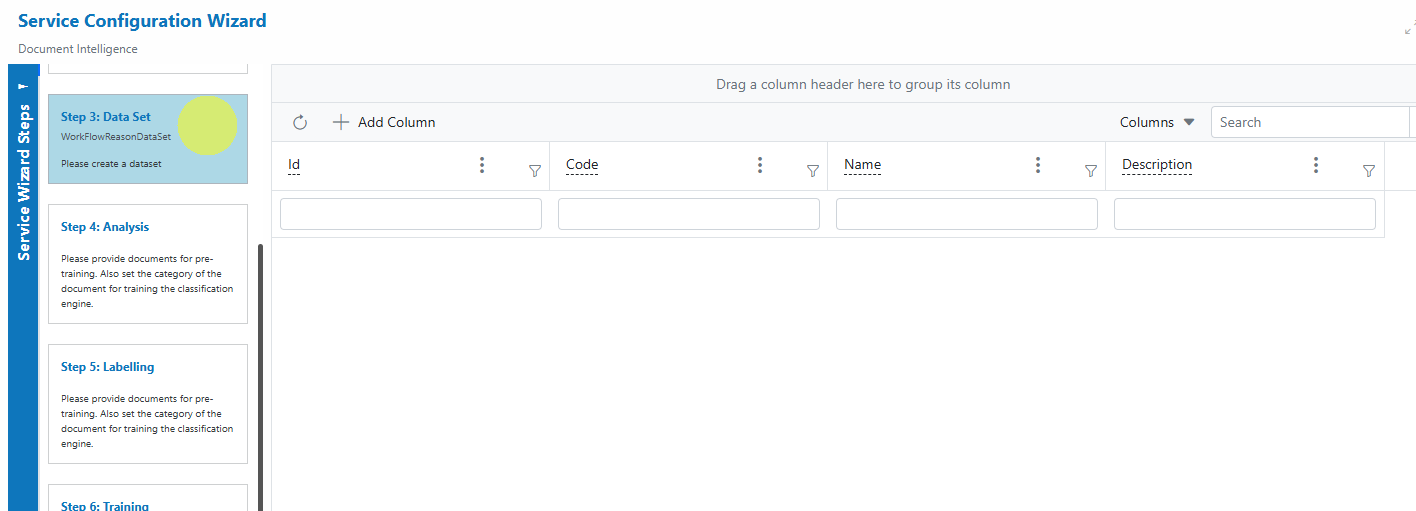Collapse the Service Wizard Steps side panel
The height and width of the screenshot is (511, 1416).
click(x=24, y=85)
